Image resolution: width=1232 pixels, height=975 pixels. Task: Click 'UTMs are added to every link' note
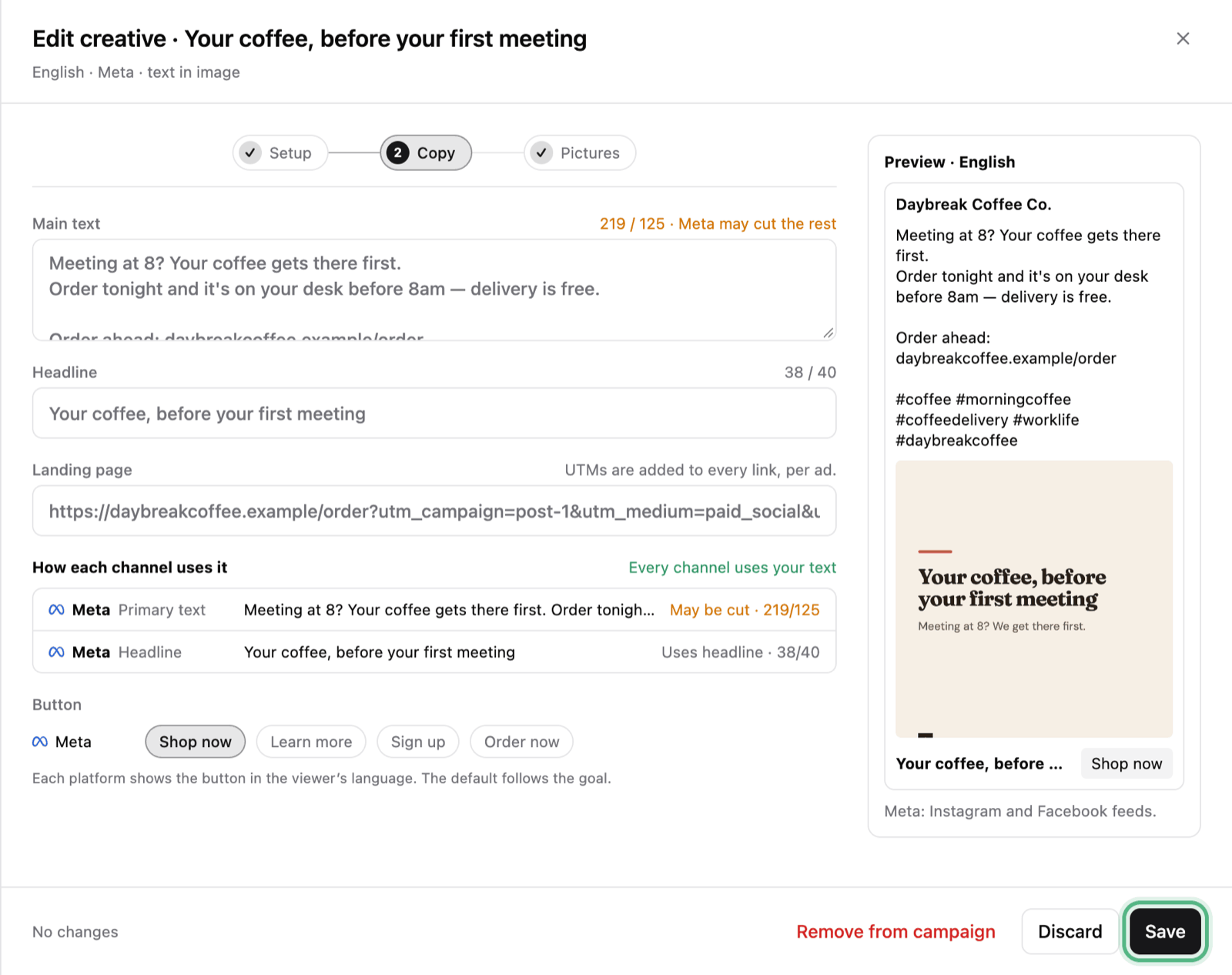(x=700, y=470)
